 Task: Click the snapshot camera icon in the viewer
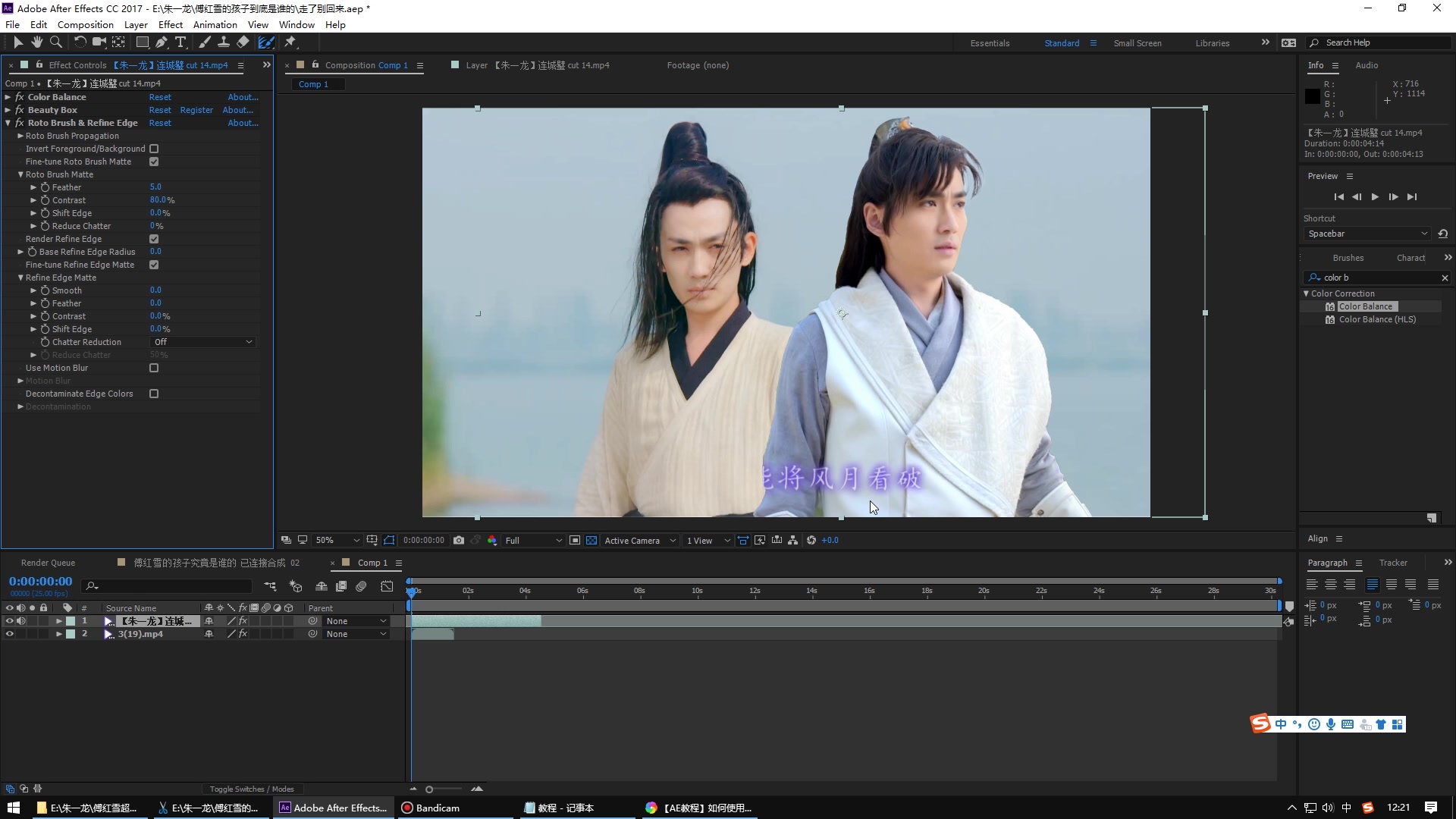[x=459, y=541]
